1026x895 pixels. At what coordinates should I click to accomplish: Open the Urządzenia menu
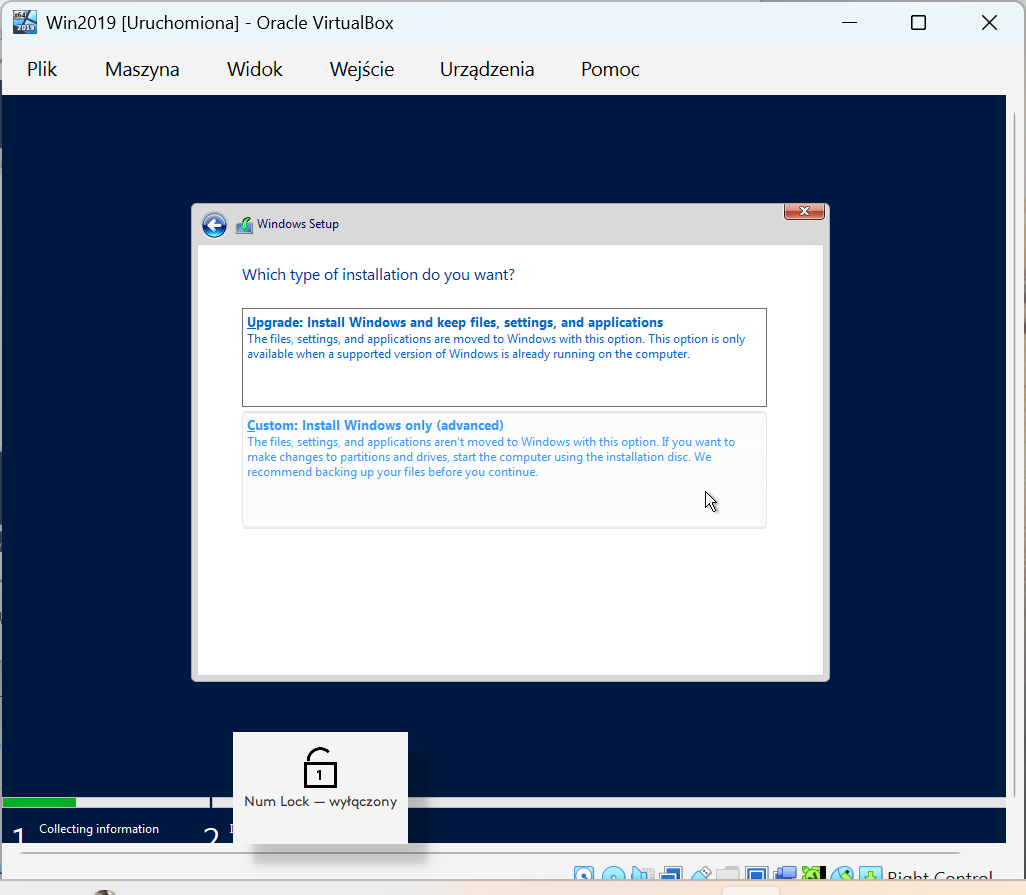[487, 69]
